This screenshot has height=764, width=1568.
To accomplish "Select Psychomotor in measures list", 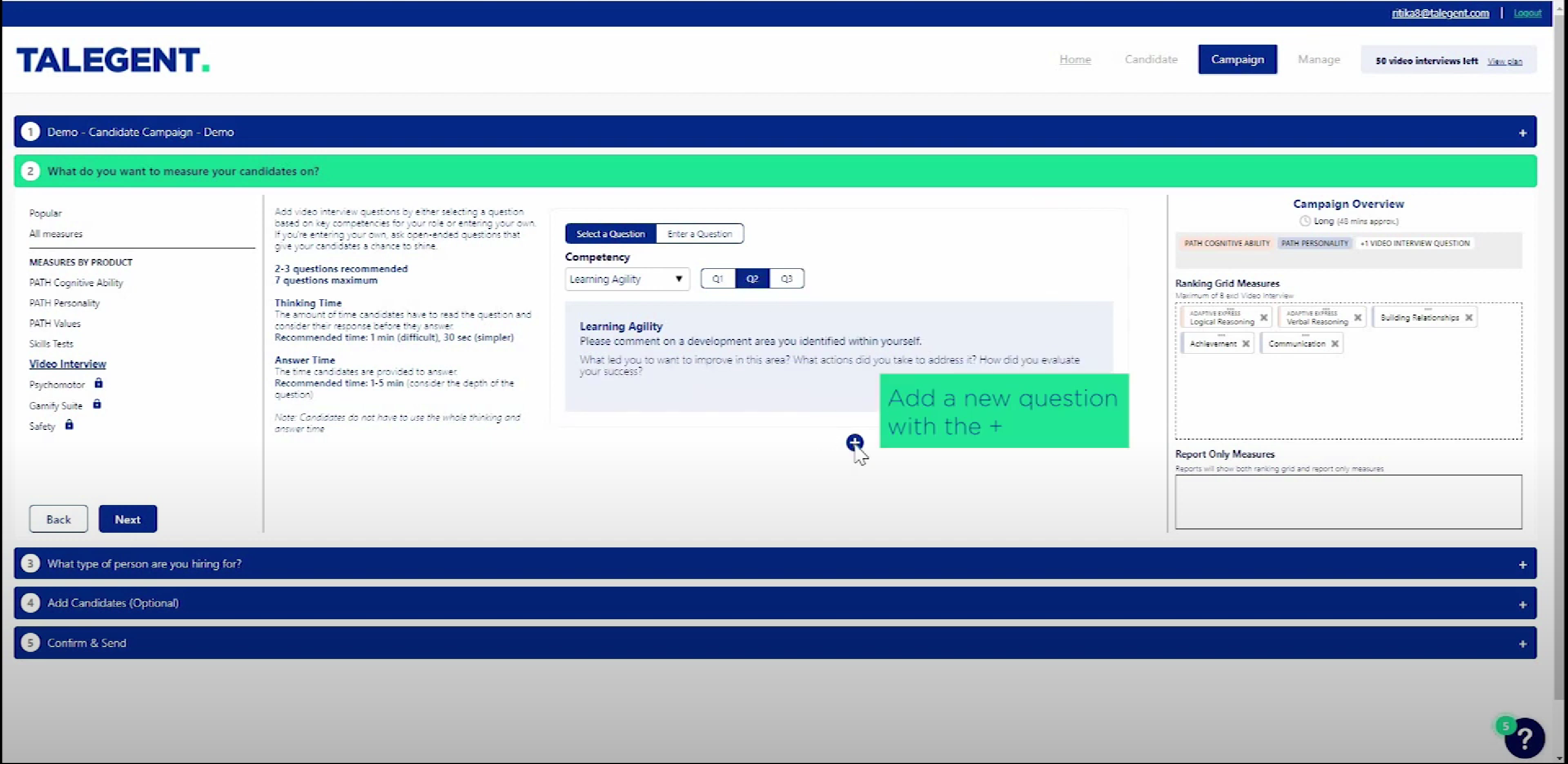I will click(x=57, y=384).
